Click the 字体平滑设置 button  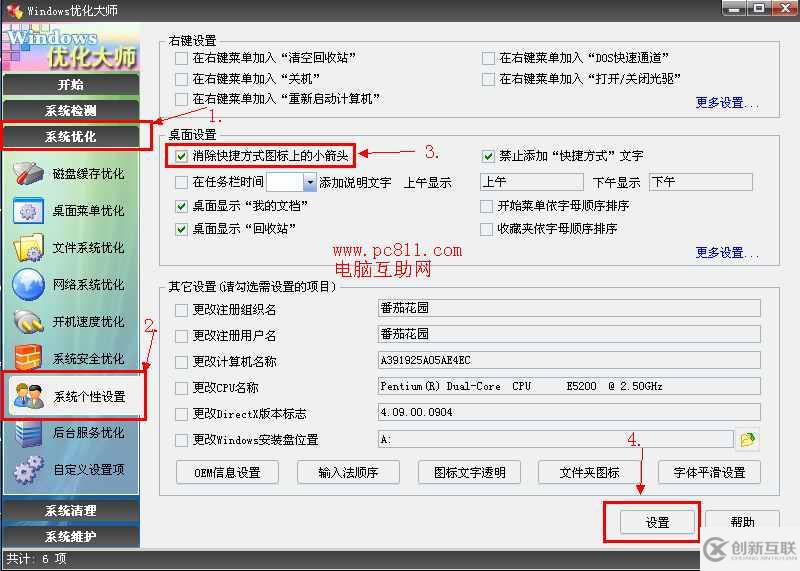pyautogui.click(x=710, y=473)
